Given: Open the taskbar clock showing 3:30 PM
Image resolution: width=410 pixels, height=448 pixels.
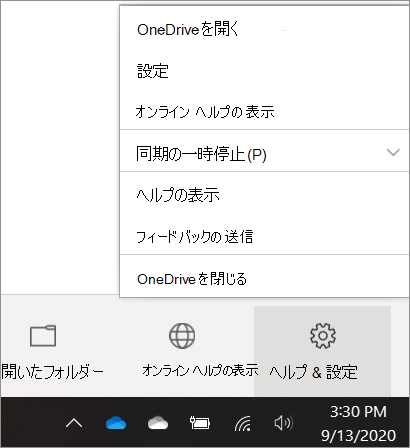Looking at the screenshot, I should pos(358,423).
